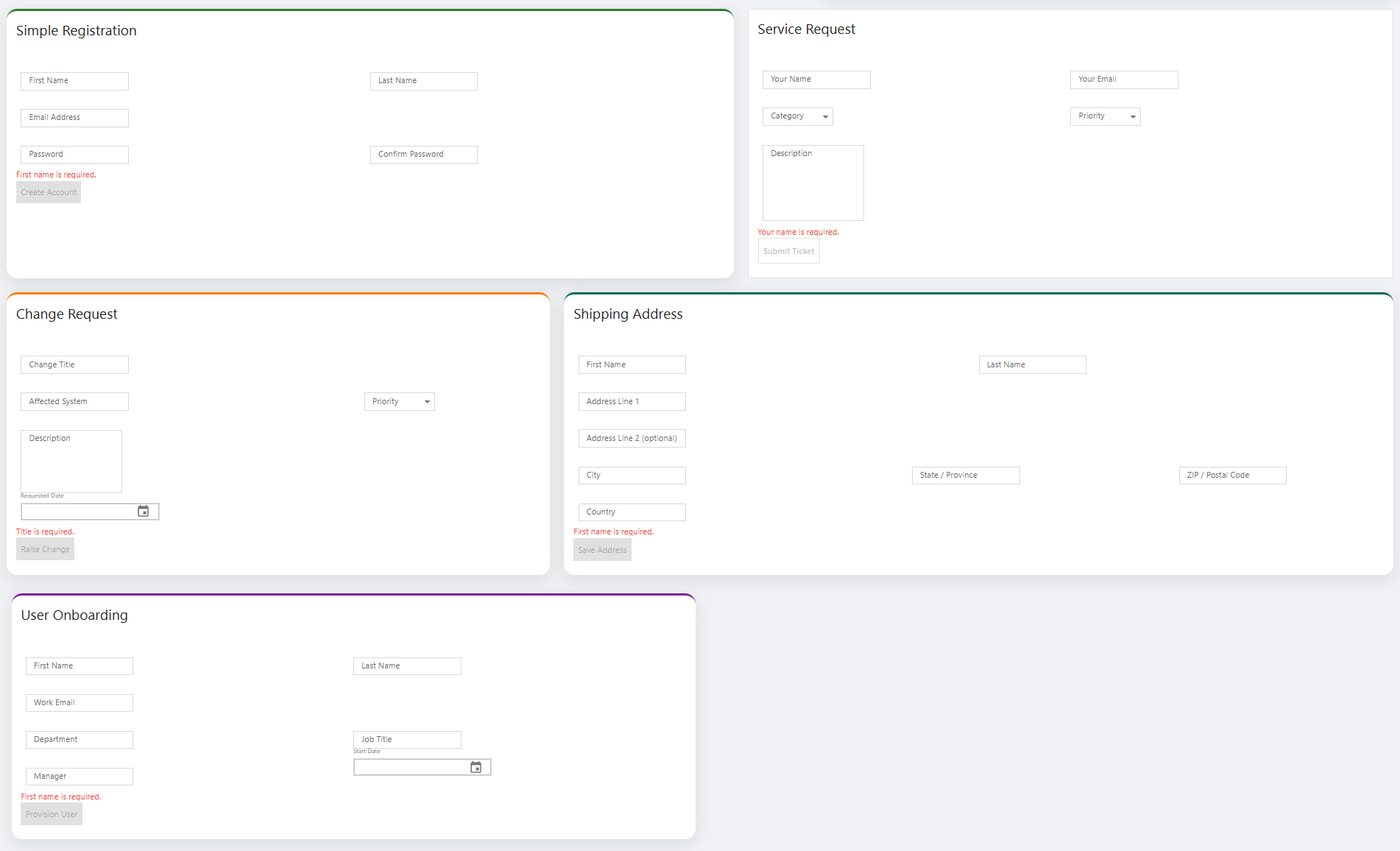
Task: Open calendar picker for Start Date
Action: click(x=476, y=767)
